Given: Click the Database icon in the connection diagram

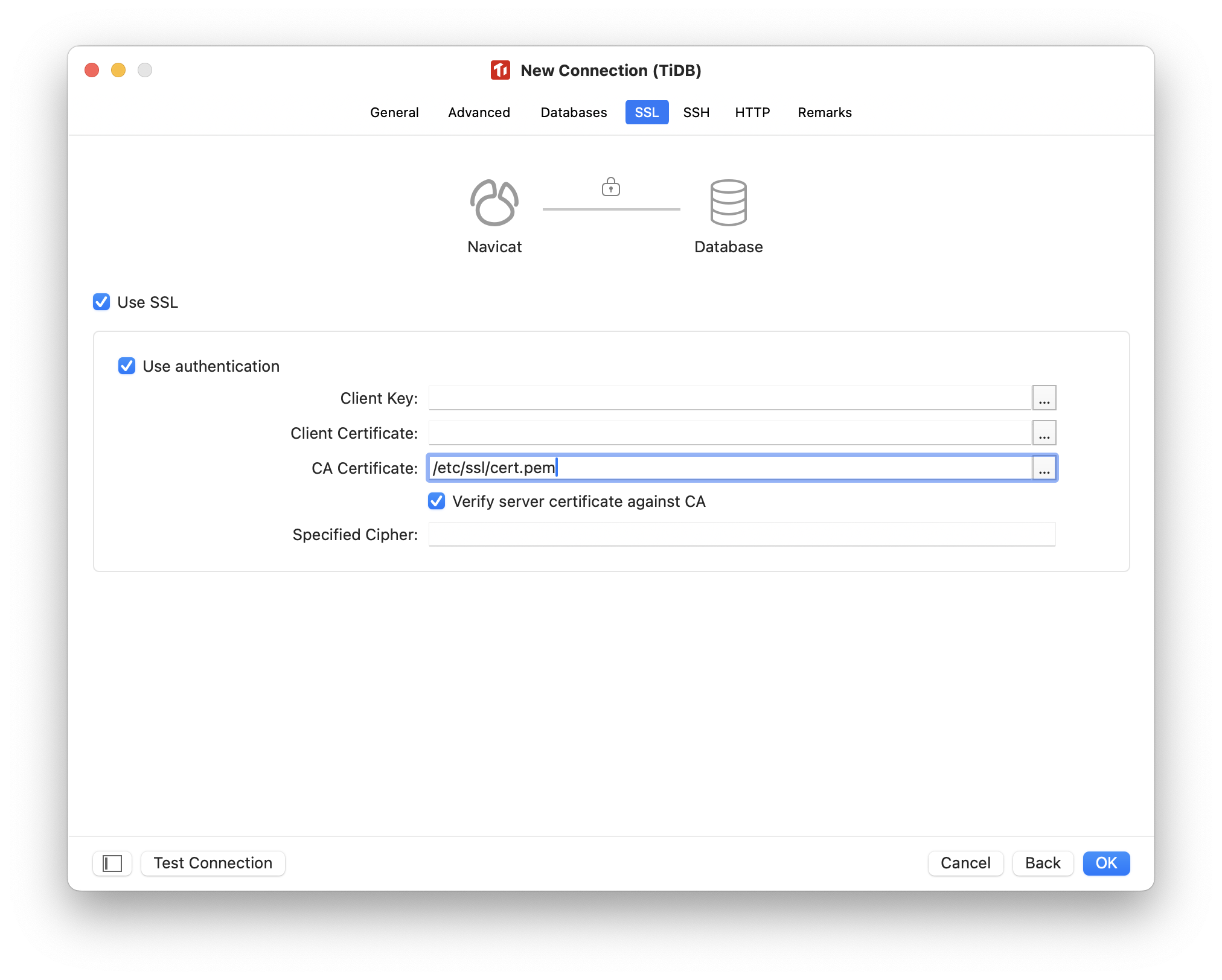Looking at the screenshot, I should tap(729, 203).
